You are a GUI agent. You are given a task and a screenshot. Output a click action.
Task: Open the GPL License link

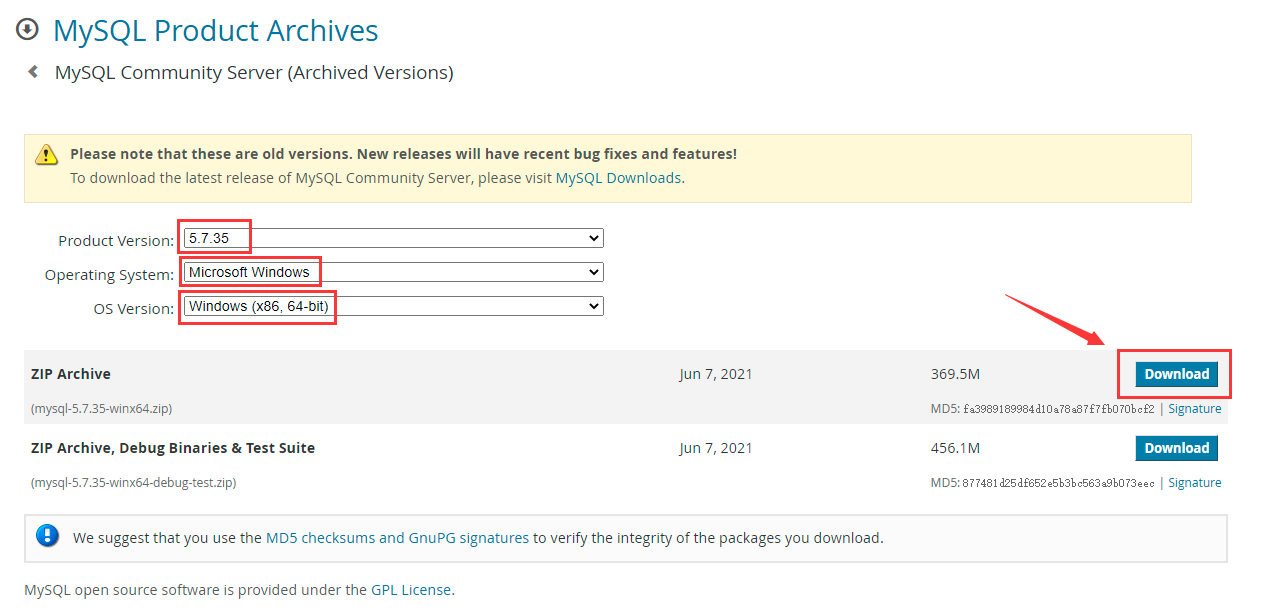pos(410,590)
